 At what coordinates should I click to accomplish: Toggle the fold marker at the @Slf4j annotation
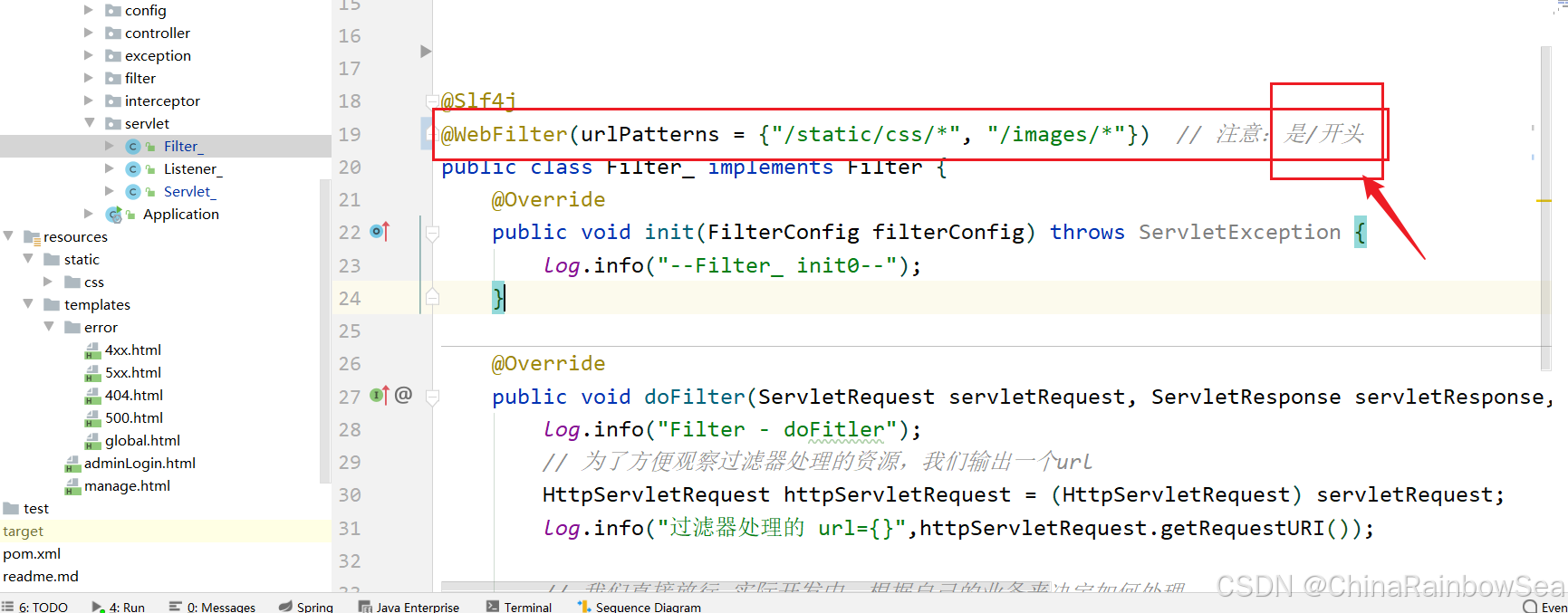[431, 101]
